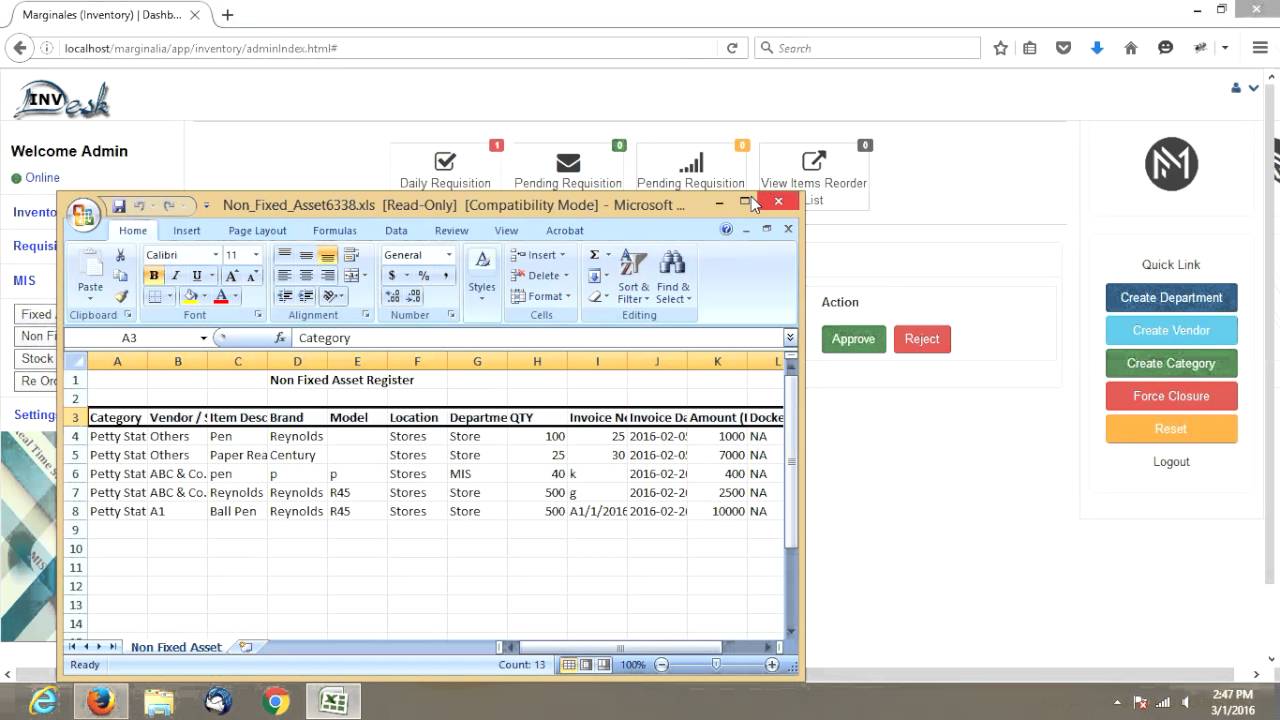Viewport: 1280px width, 720px height.
Task: Select the Non Fixed Asset sheet tab
Action: (x=176, y=647)
